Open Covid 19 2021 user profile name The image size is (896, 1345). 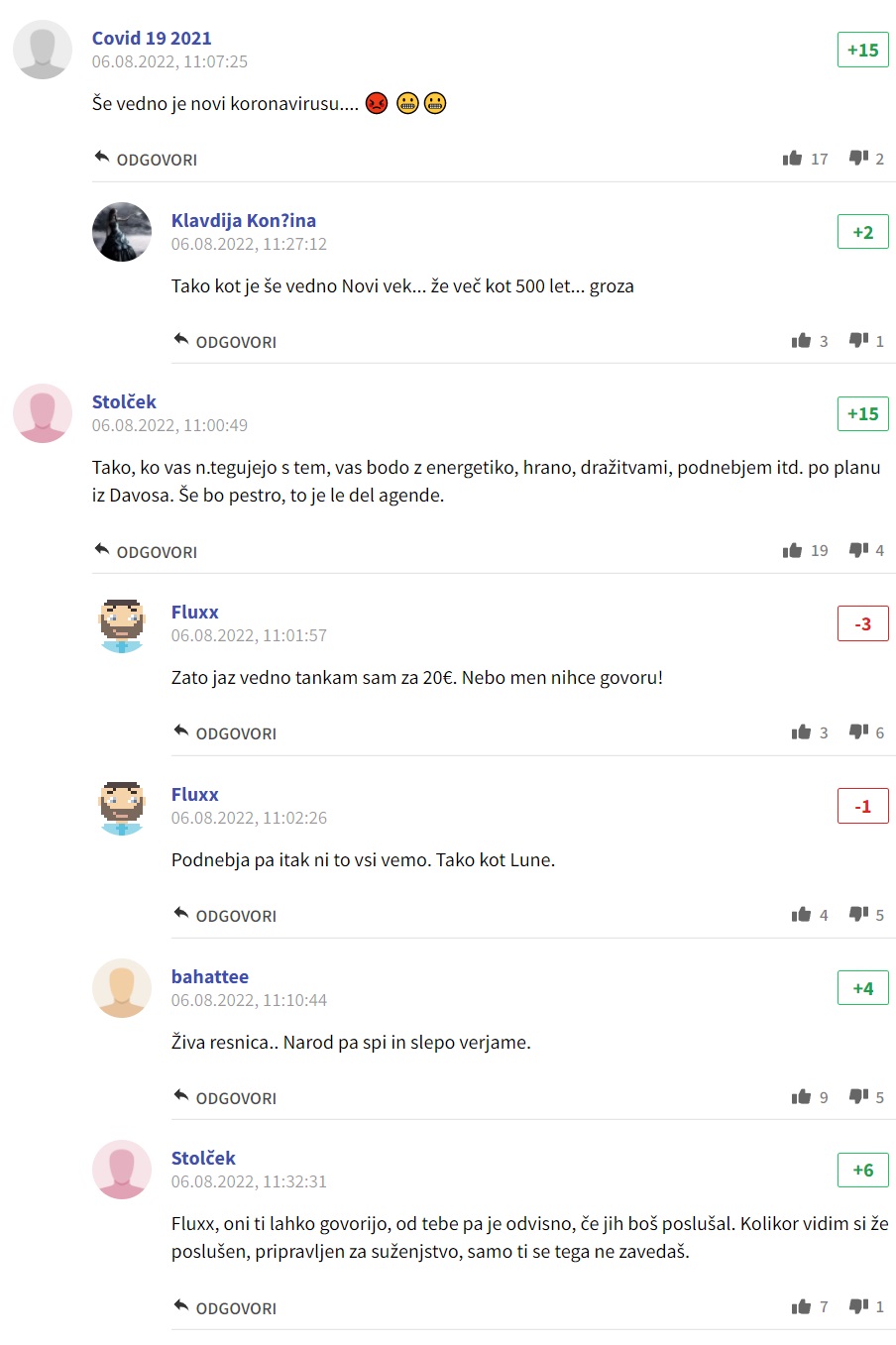tap(152, 38)
